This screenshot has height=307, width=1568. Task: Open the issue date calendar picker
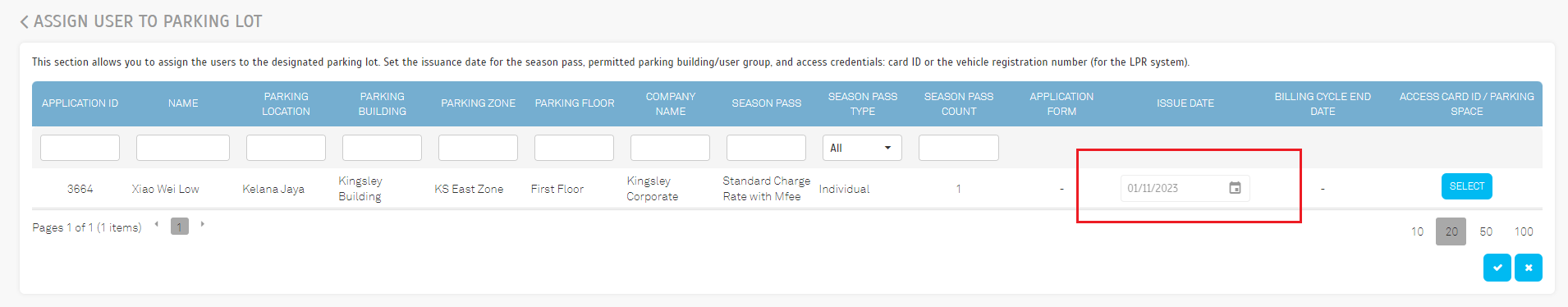(x=1235, y=188)
